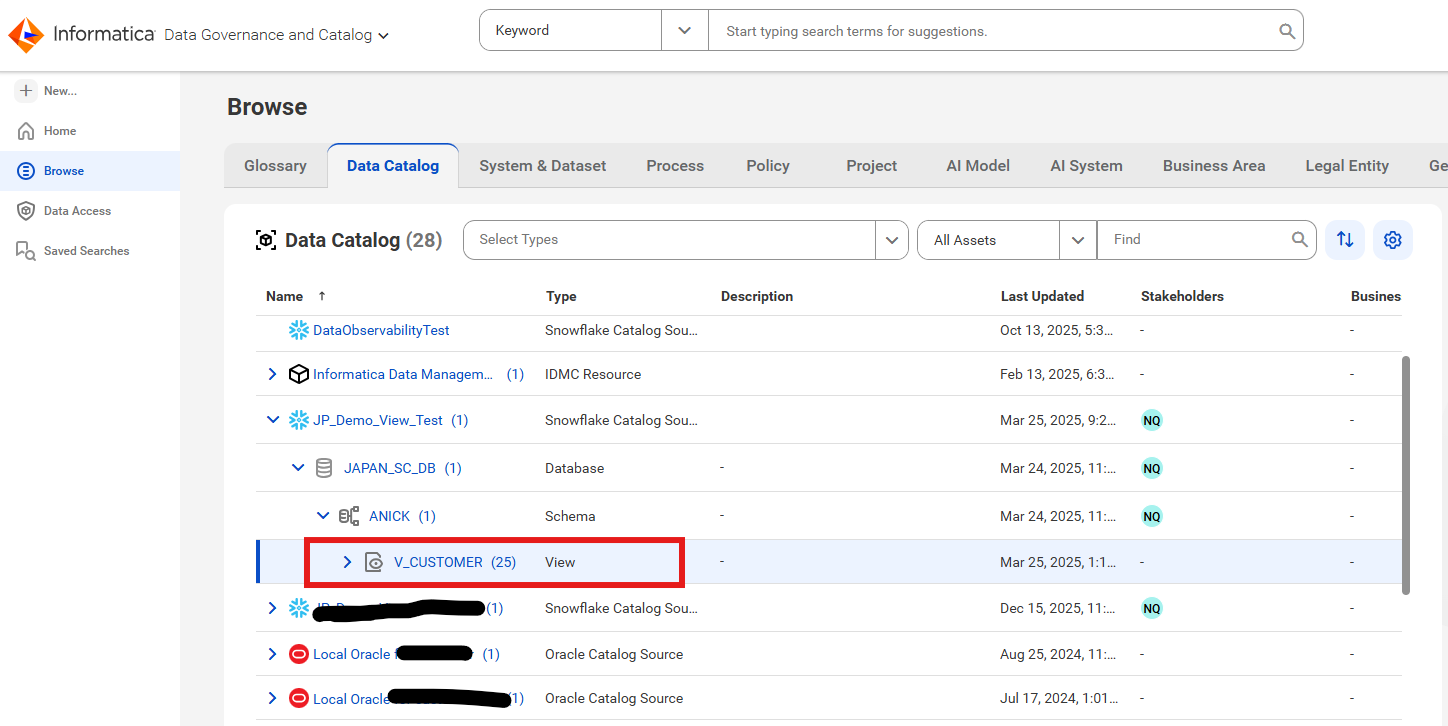
Task: Switch to the Glossary tab
Action: [275, 166]
